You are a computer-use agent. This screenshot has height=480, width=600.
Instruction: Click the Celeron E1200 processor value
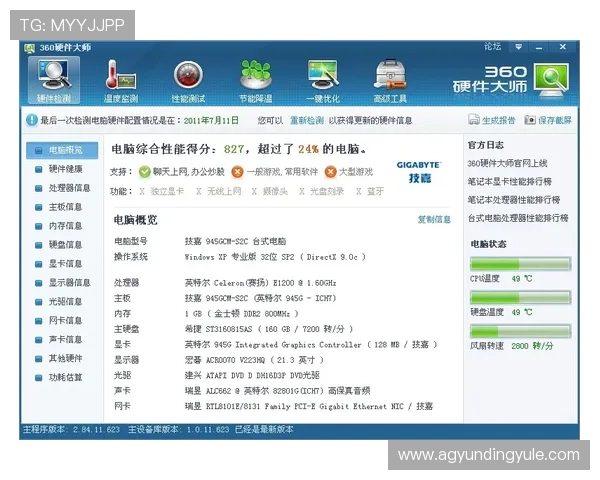click(x=261, y=283)
